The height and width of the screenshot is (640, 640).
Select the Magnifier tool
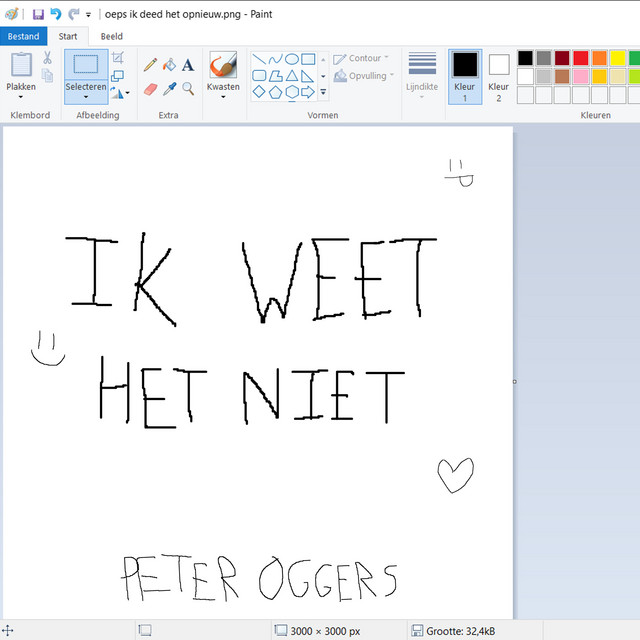[188, 90]
